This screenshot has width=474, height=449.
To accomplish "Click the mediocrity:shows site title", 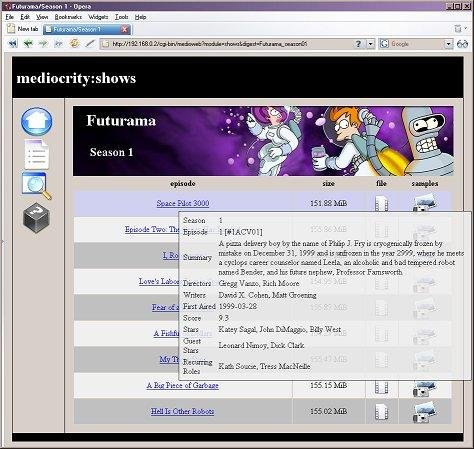I will coord(76,78).
